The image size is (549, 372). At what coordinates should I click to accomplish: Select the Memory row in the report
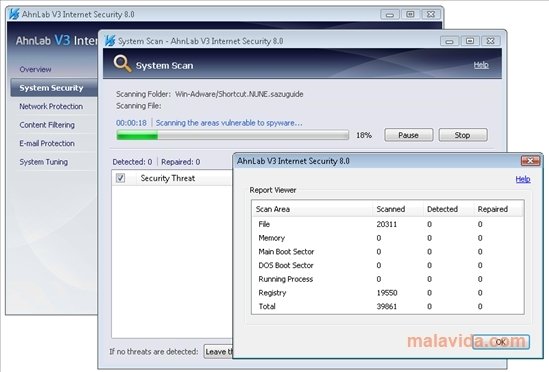388,238
